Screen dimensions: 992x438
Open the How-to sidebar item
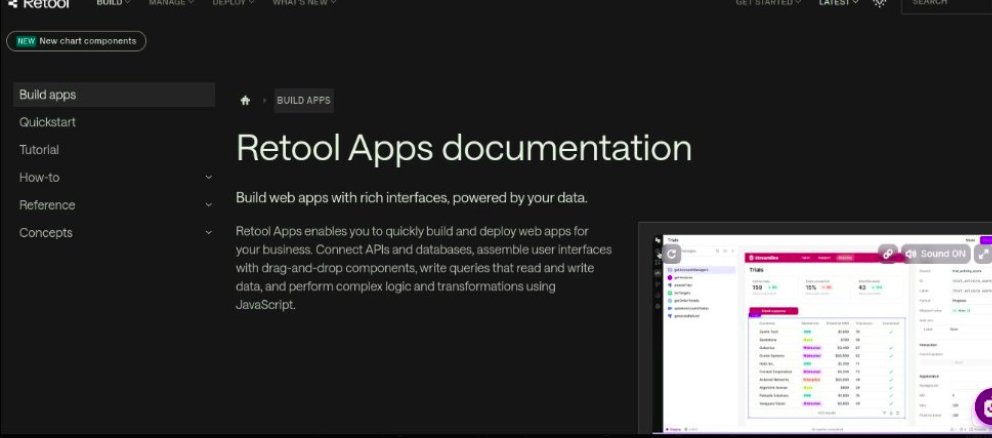click(39, 178)
